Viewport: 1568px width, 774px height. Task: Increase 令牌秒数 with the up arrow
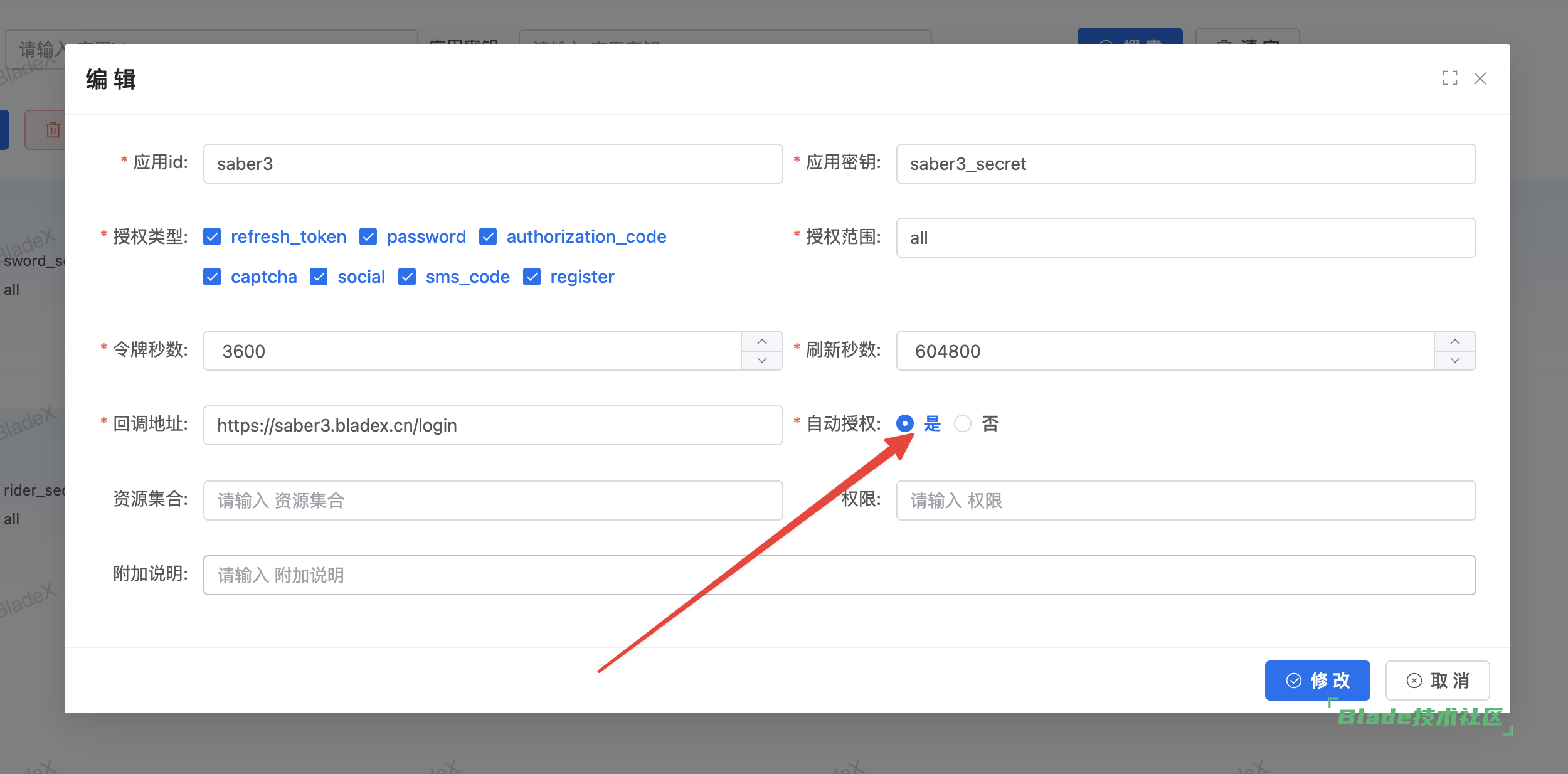point(761,341)
